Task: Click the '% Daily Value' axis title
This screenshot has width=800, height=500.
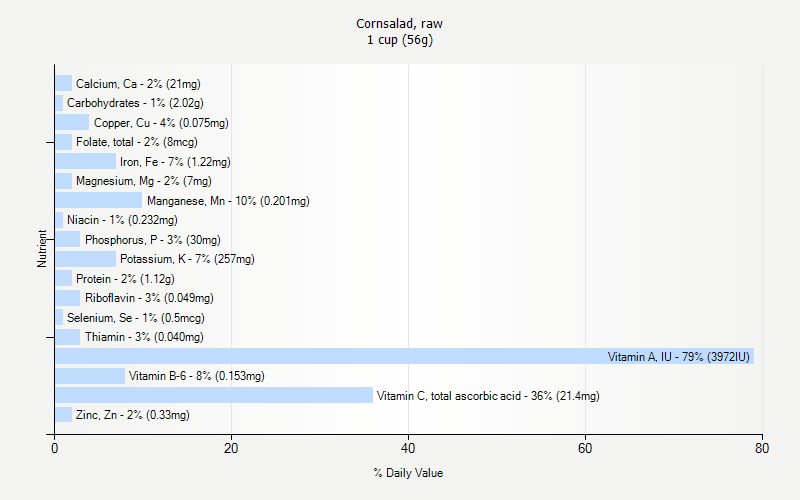Action: pyautogui.click(x=408, y=473)
